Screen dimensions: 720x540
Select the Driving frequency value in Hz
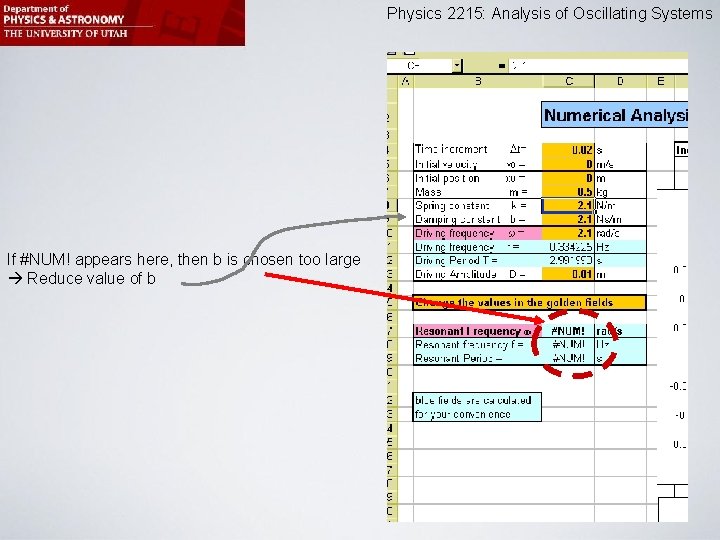(x=568, y=247)
